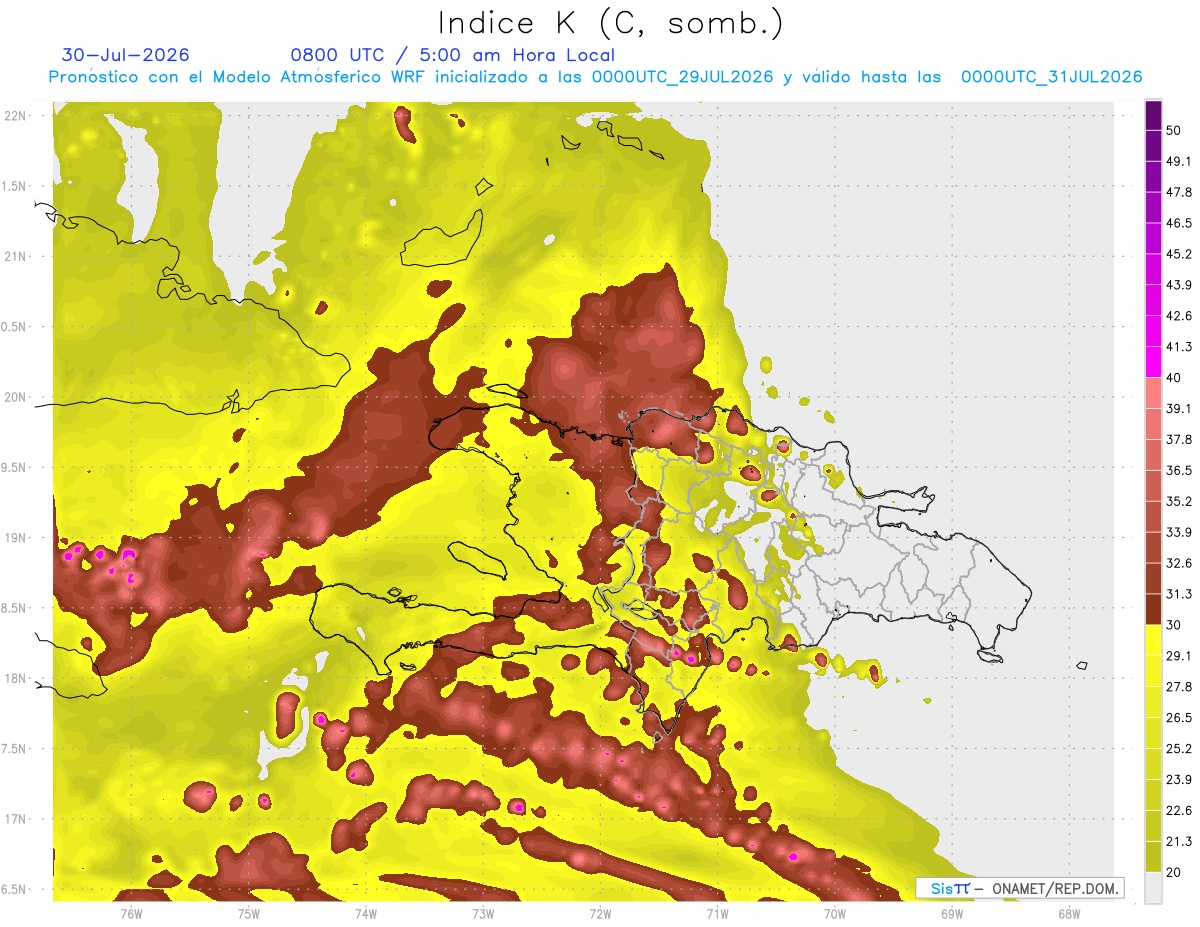
Task: Click the "0000UTC_29JUL2026" initialization time text
Action: click(x=682, y=77)
